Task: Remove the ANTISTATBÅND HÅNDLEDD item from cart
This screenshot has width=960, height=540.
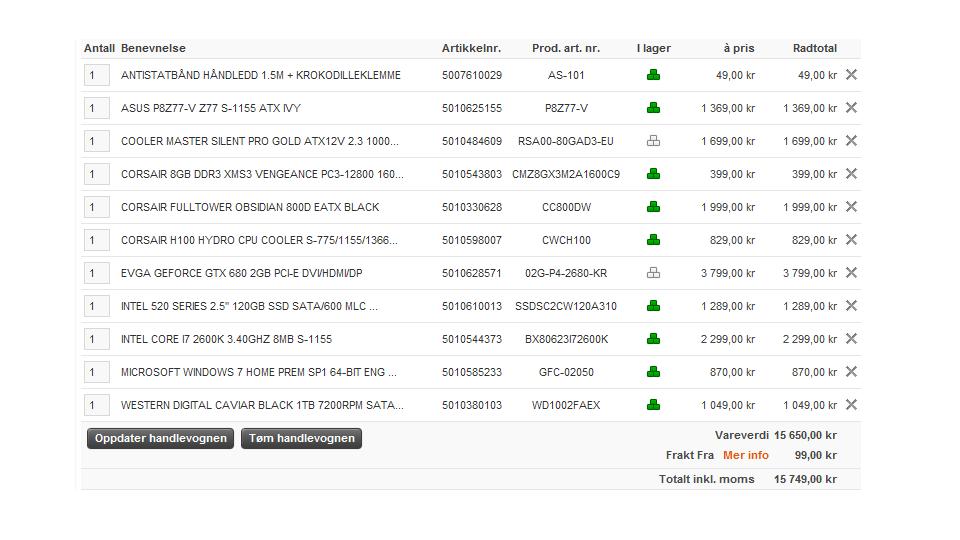Action: pyautogui.click(x=851, y=75)
